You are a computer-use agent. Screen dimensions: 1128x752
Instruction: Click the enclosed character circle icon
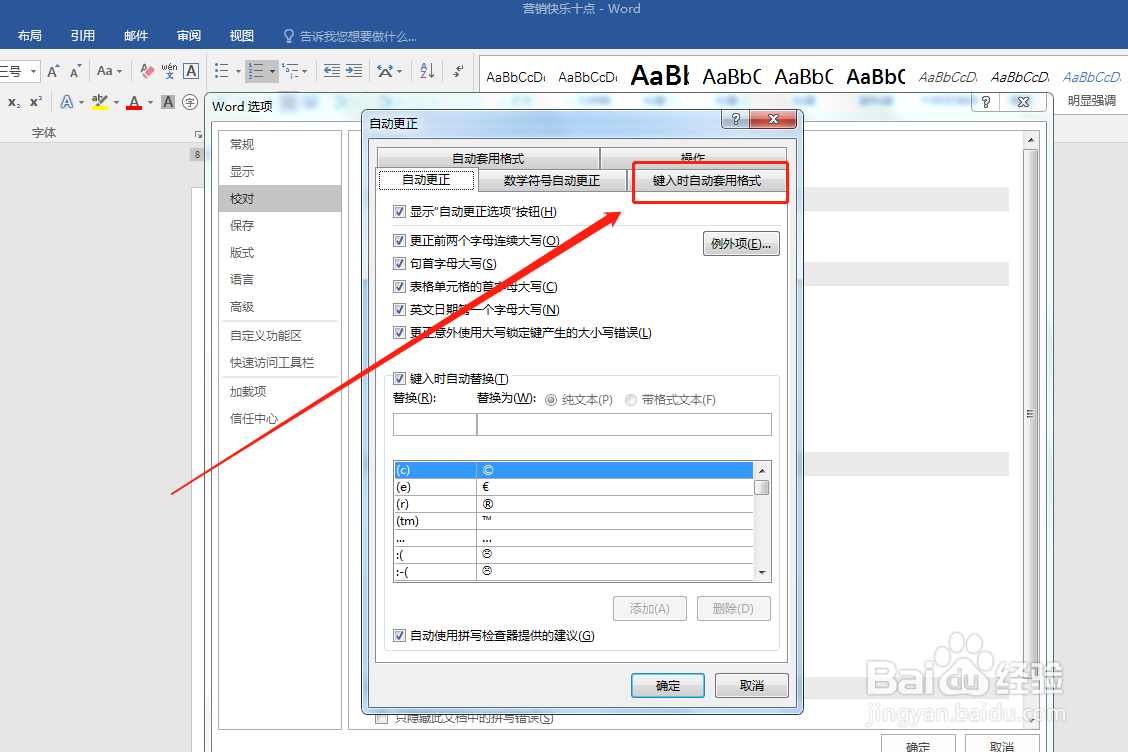coord(190,102)
